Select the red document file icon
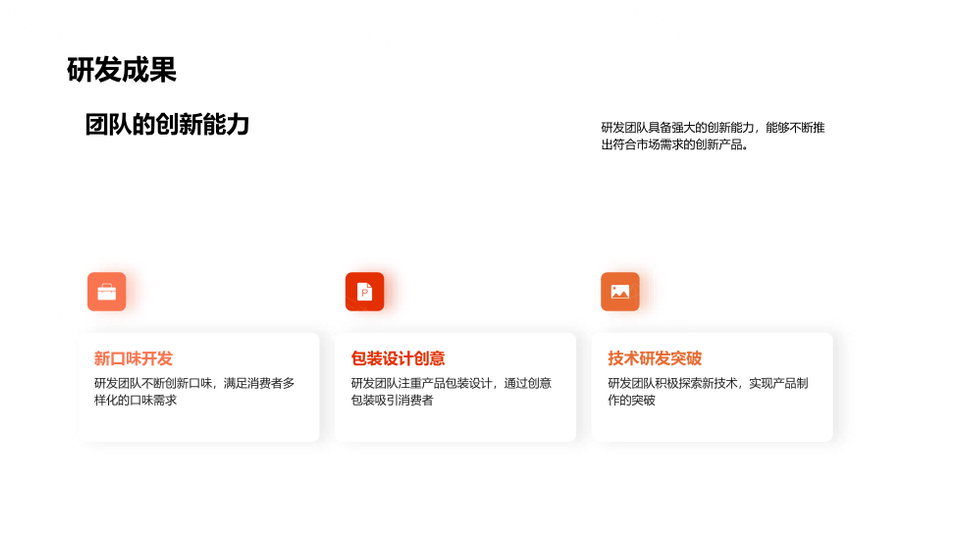This screenshot has height=548, width=960. pos(364,292)
